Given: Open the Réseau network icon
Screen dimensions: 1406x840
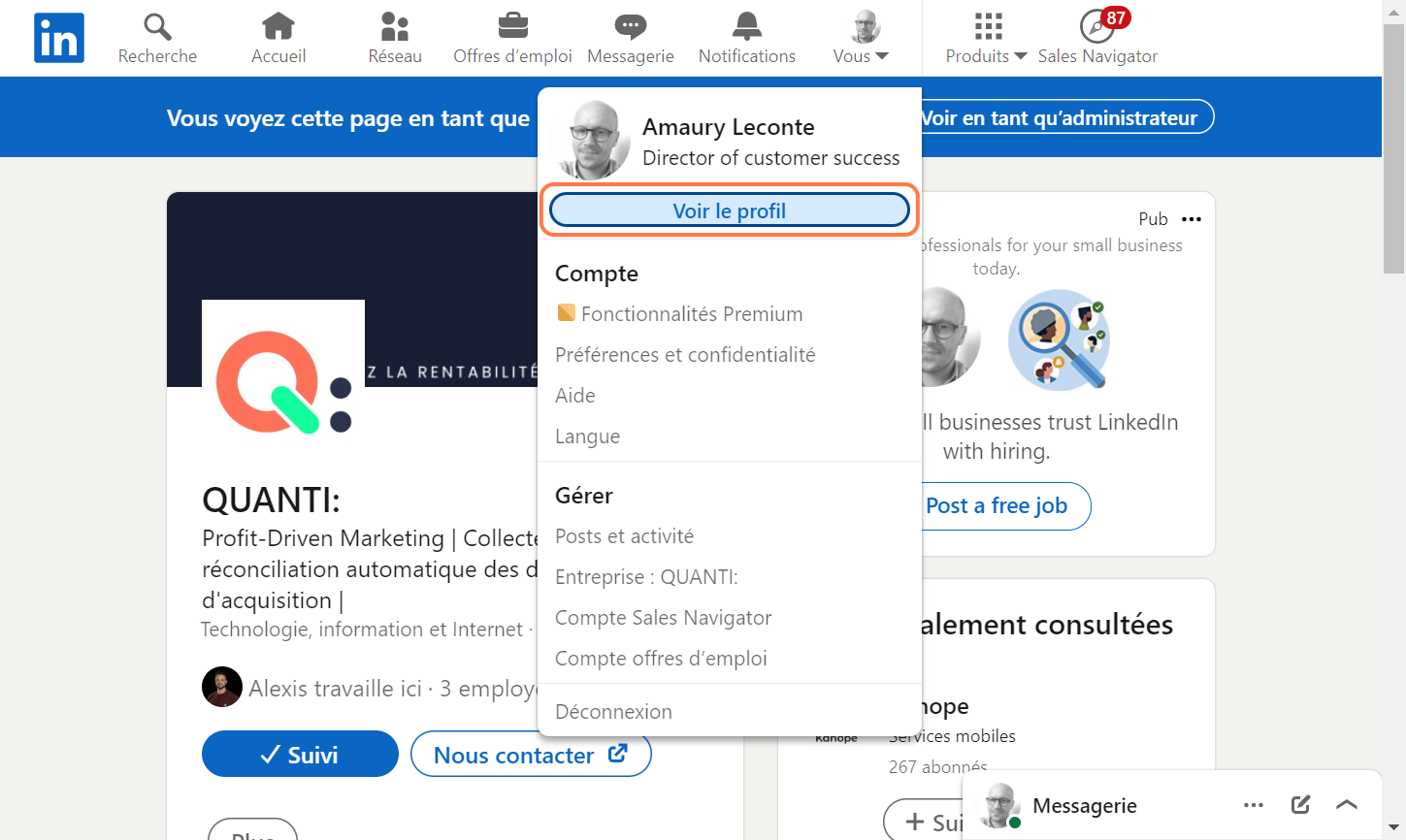Looking at the screenshot, I should coord(395,26).
